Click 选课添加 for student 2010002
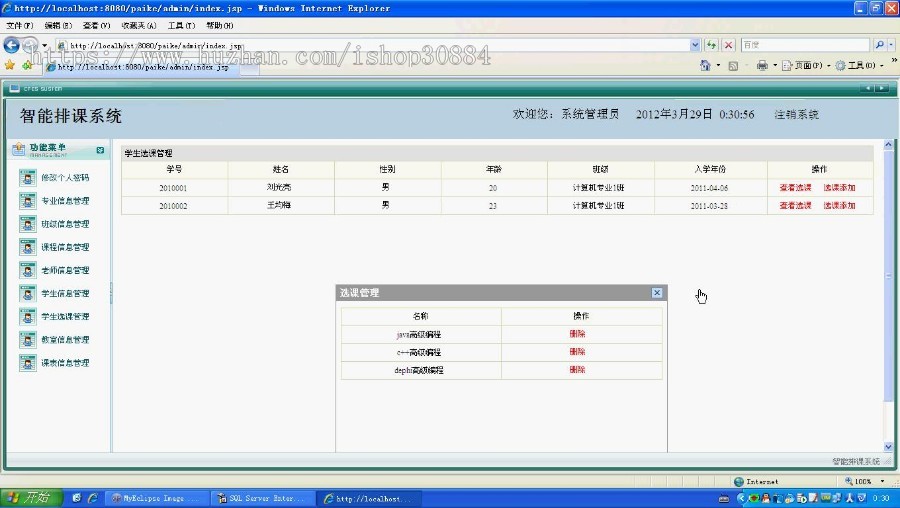Screen dimensions: 900x508 839,205
